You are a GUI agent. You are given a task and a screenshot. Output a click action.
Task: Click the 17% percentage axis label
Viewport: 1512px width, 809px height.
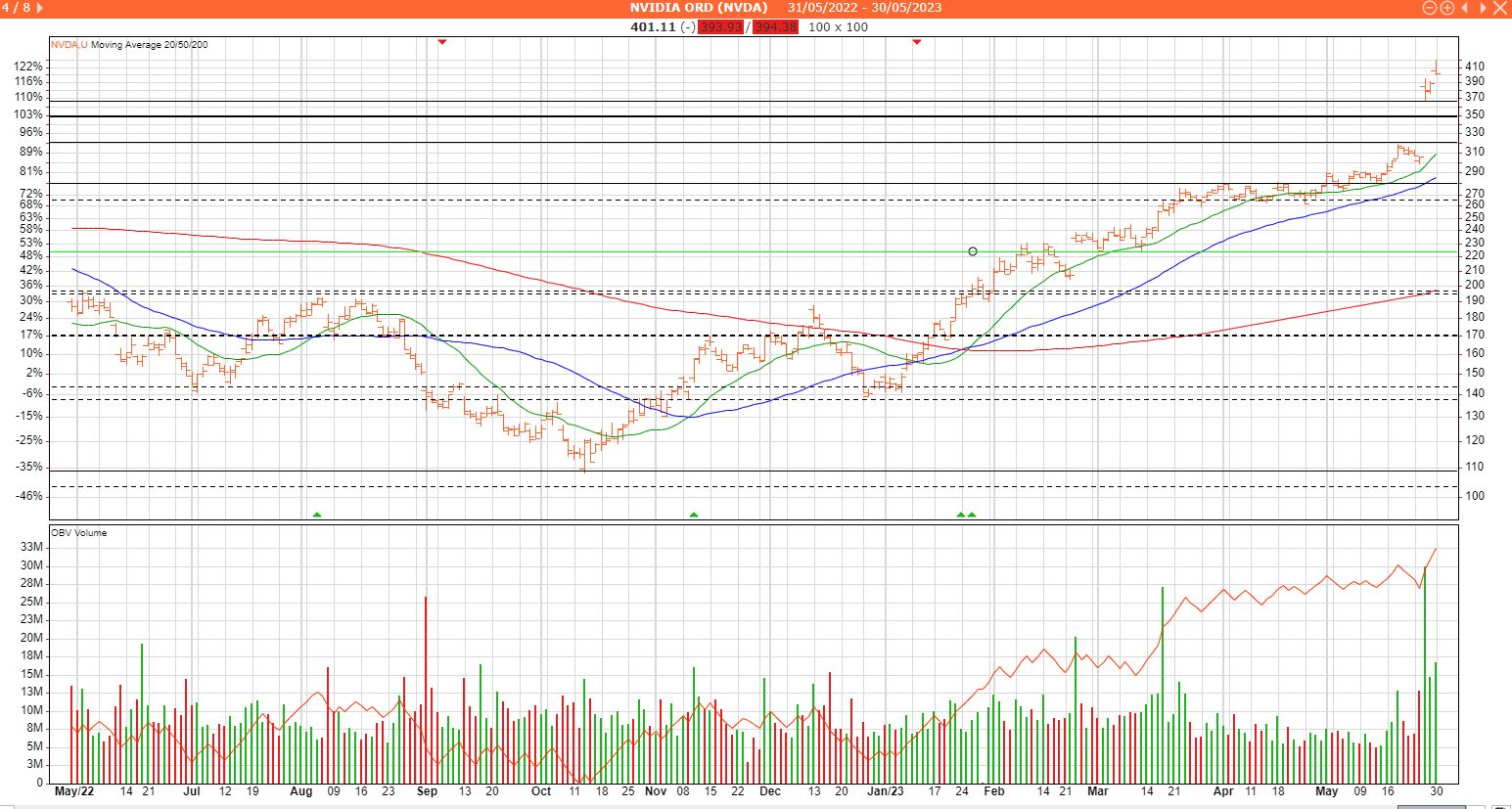coord(33,336)
